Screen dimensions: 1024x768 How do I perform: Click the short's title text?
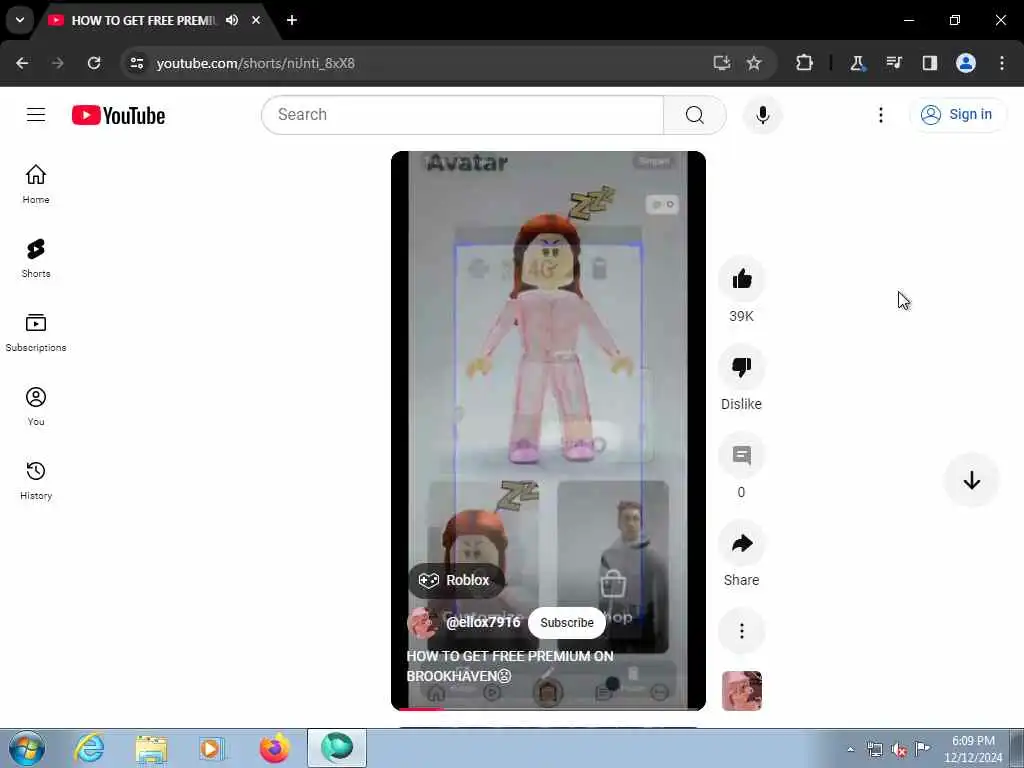(x=509, y=666)
